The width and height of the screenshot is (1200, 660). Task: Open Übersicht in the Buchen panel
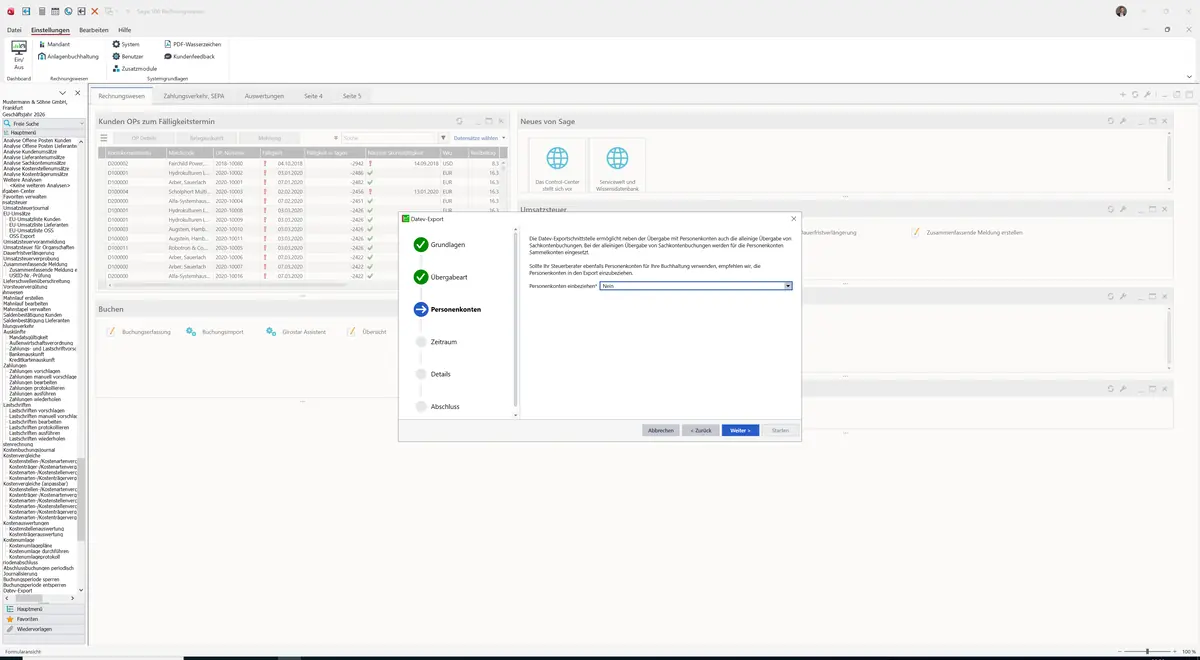coord(367,331)
